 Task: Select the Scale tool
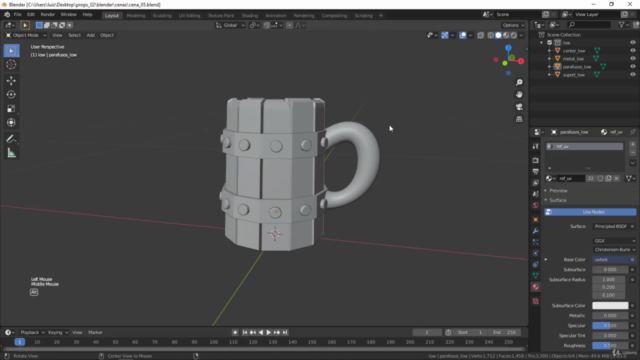pyautogui.click(x=11, y=109)
